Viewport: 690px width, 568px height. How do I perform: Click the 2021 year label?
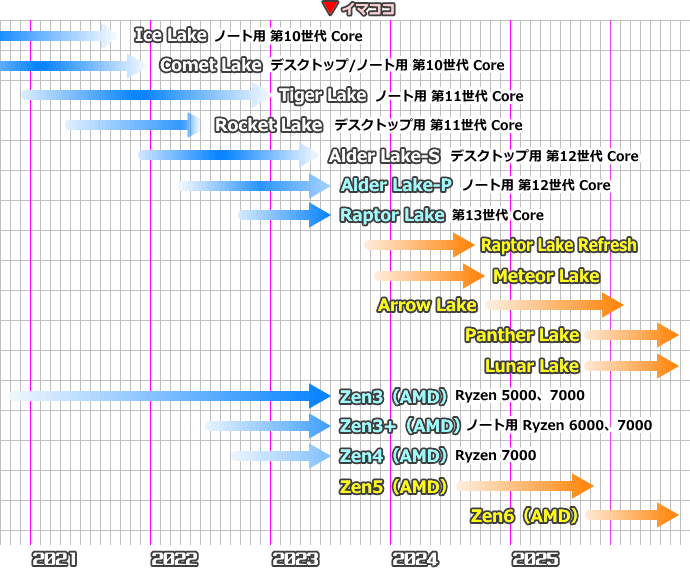(x=54, y=559)
